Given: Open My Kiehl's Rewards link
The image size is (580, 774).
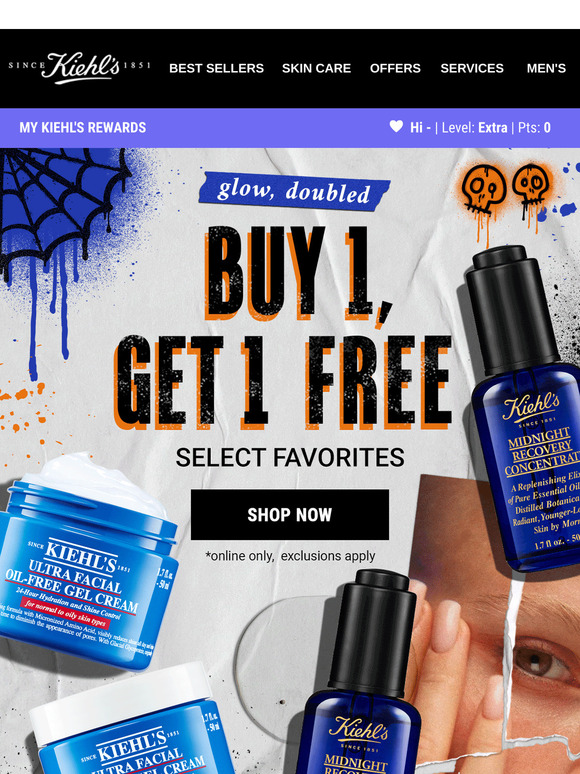Looking at the screenshot, I should (82, 127).
